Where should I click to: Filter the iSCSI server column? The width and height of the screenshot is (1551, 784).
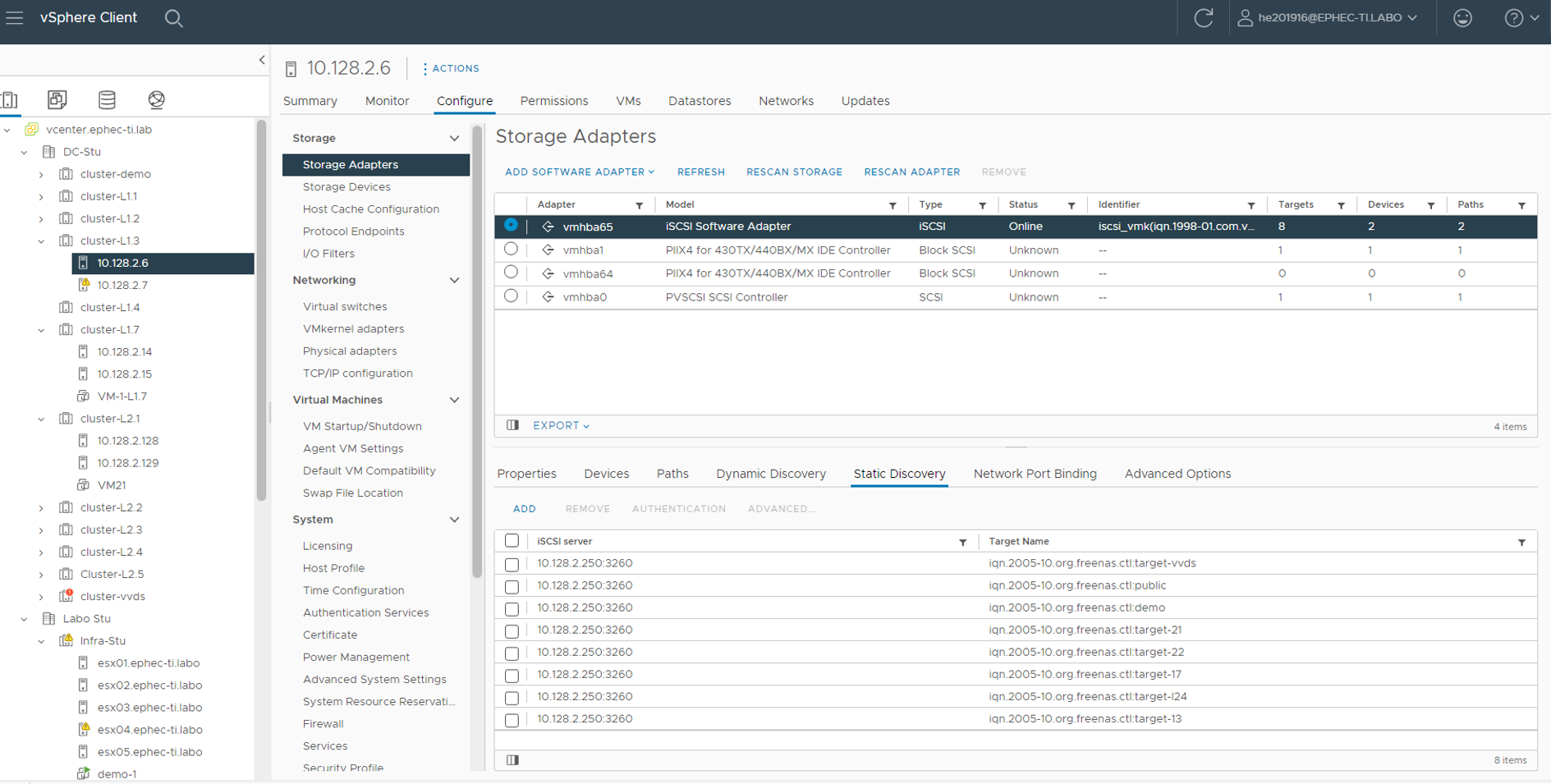click(x=963, y=543)
